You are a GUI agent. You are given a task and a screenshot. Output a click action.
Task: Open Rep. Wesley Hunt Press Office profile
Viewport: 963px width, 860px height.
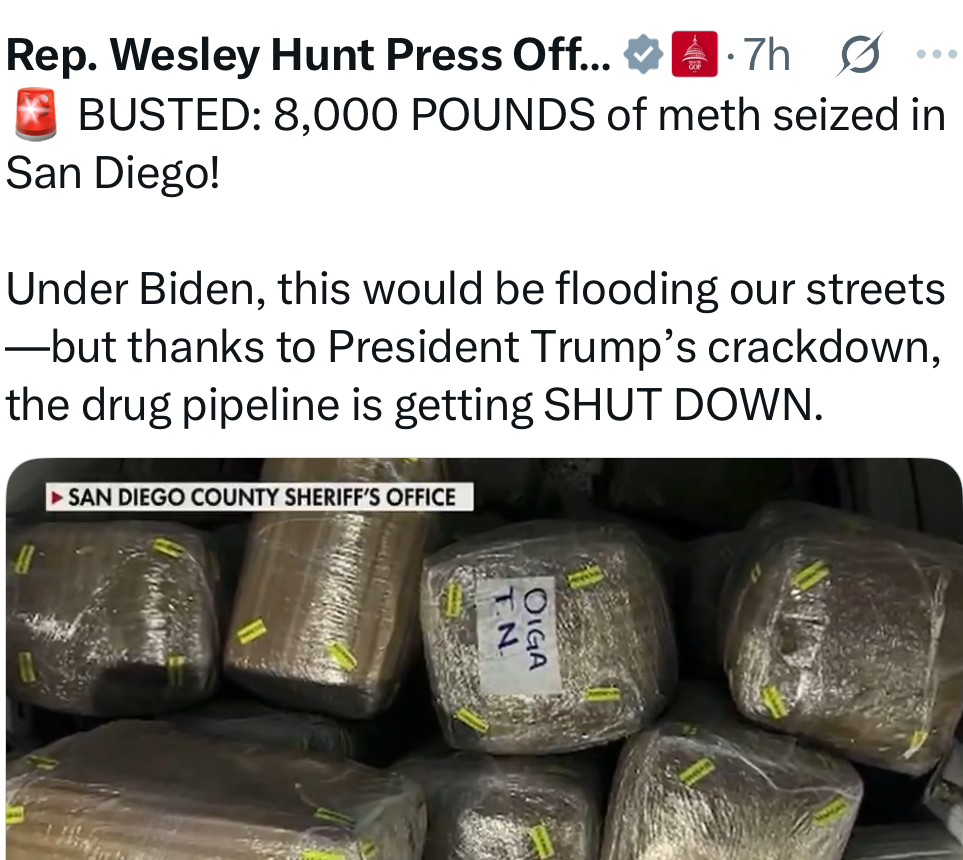308,55
